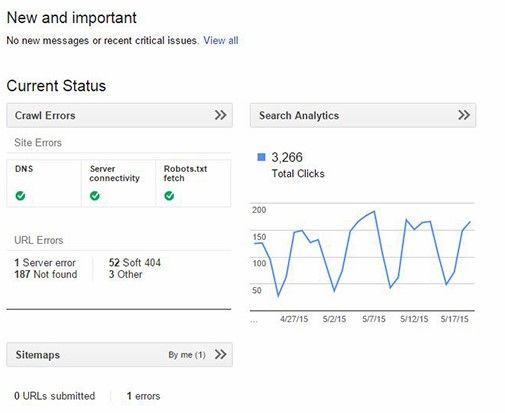Click the blue Total Clicks legend square
Viewport: 505px width, 413px height.
(261, 157)
